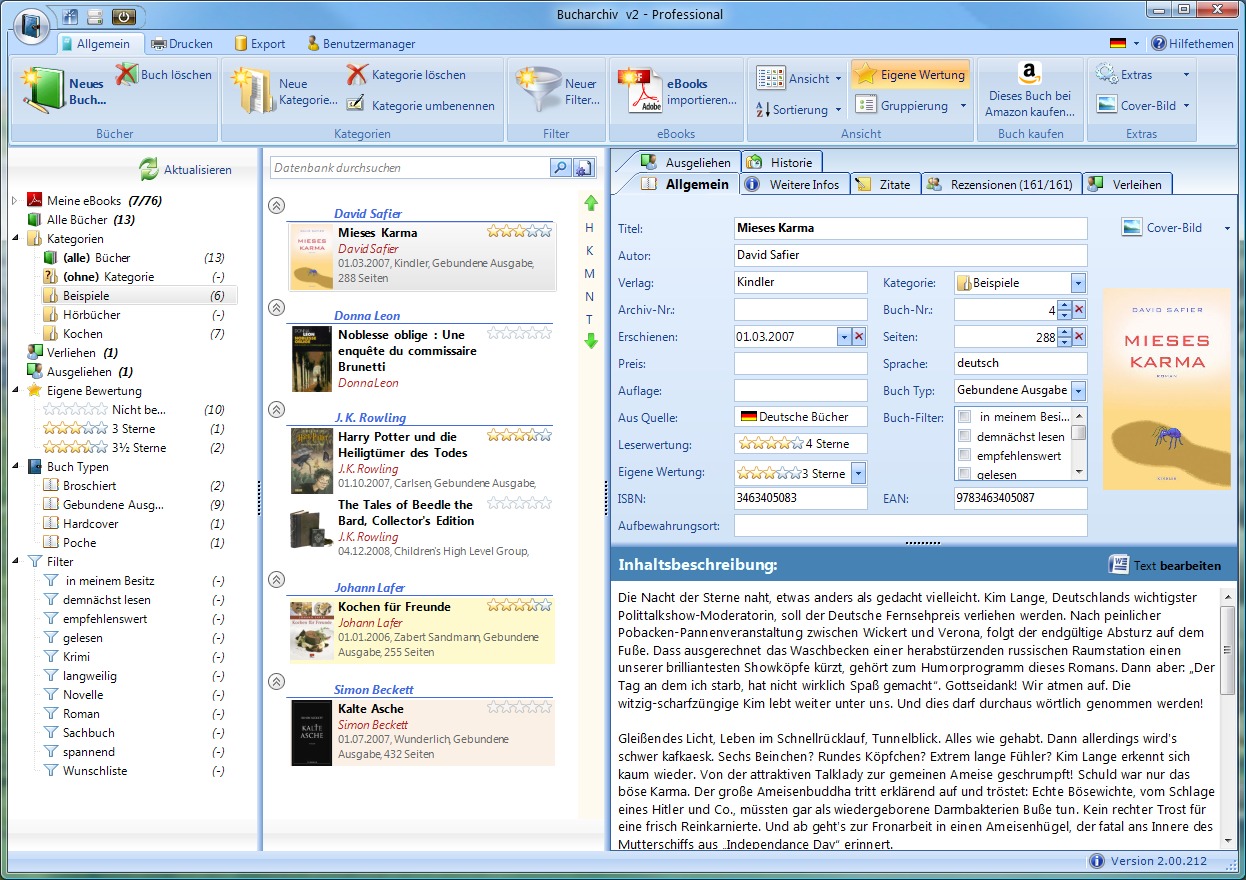
Task: Open the Eigene Wertung 3 Sterne dropdown
Action: point(858,474)
